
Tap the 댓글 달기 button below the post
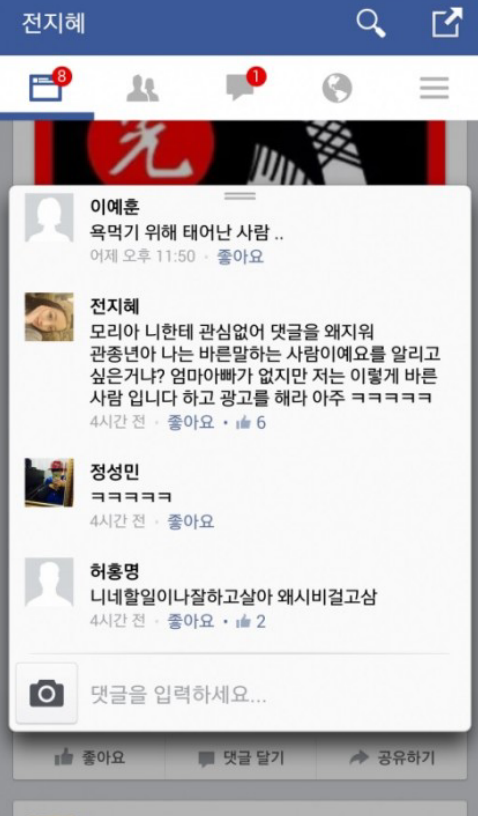coord(241,758)
